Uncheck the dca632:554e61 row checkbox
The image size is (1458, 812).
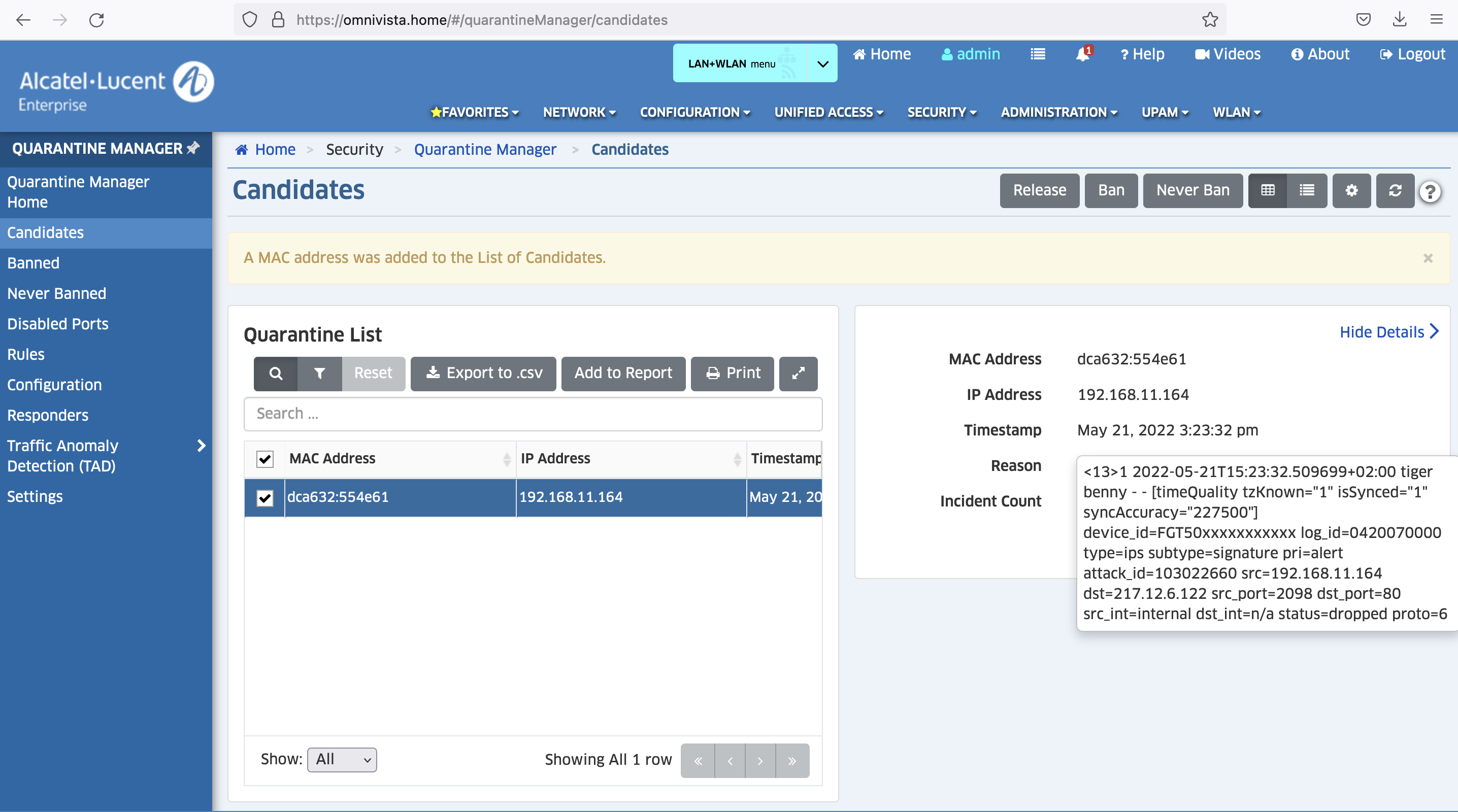264,497
